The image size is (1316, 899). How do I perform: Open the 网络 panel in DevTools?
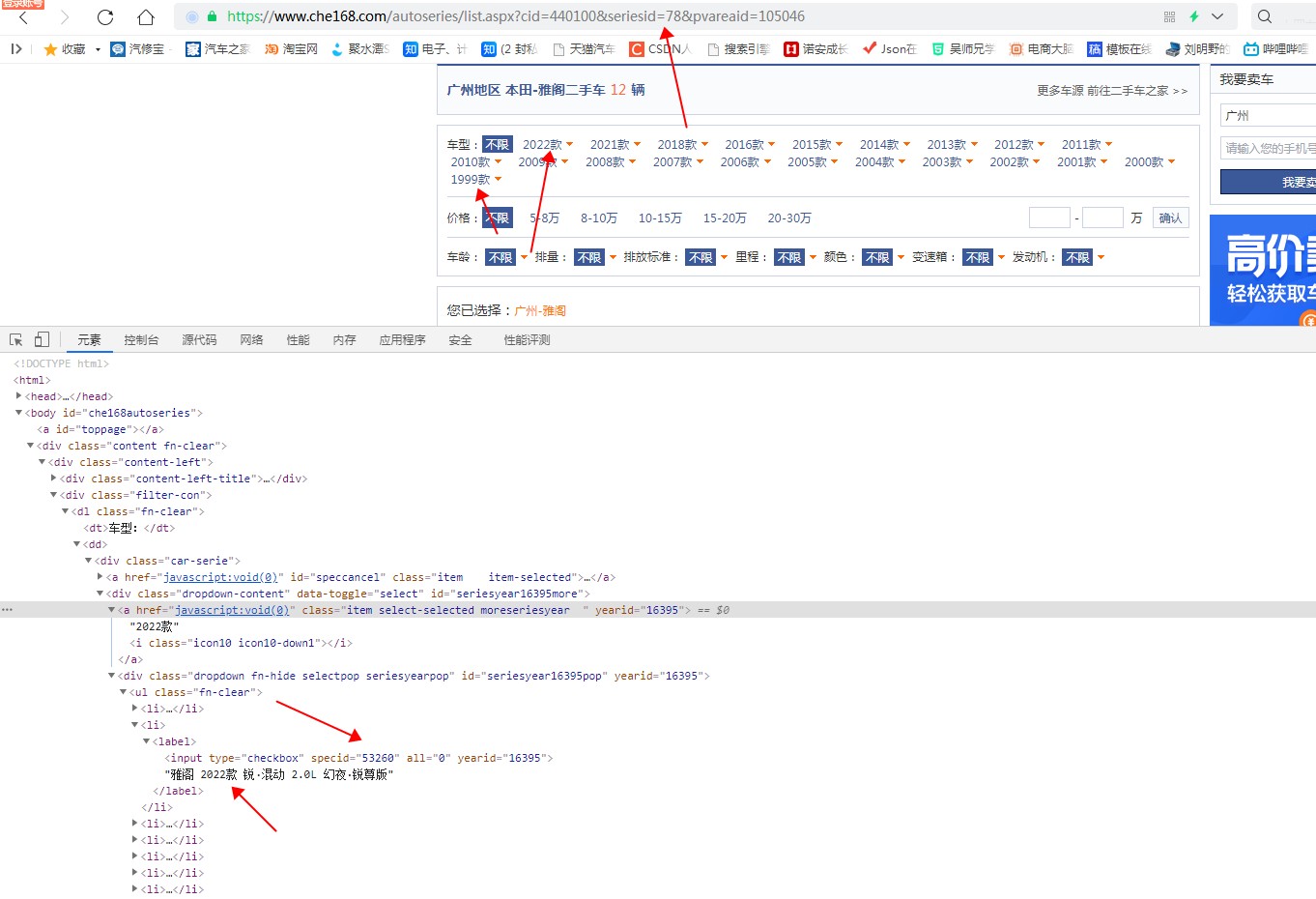[x=251, y=339]
